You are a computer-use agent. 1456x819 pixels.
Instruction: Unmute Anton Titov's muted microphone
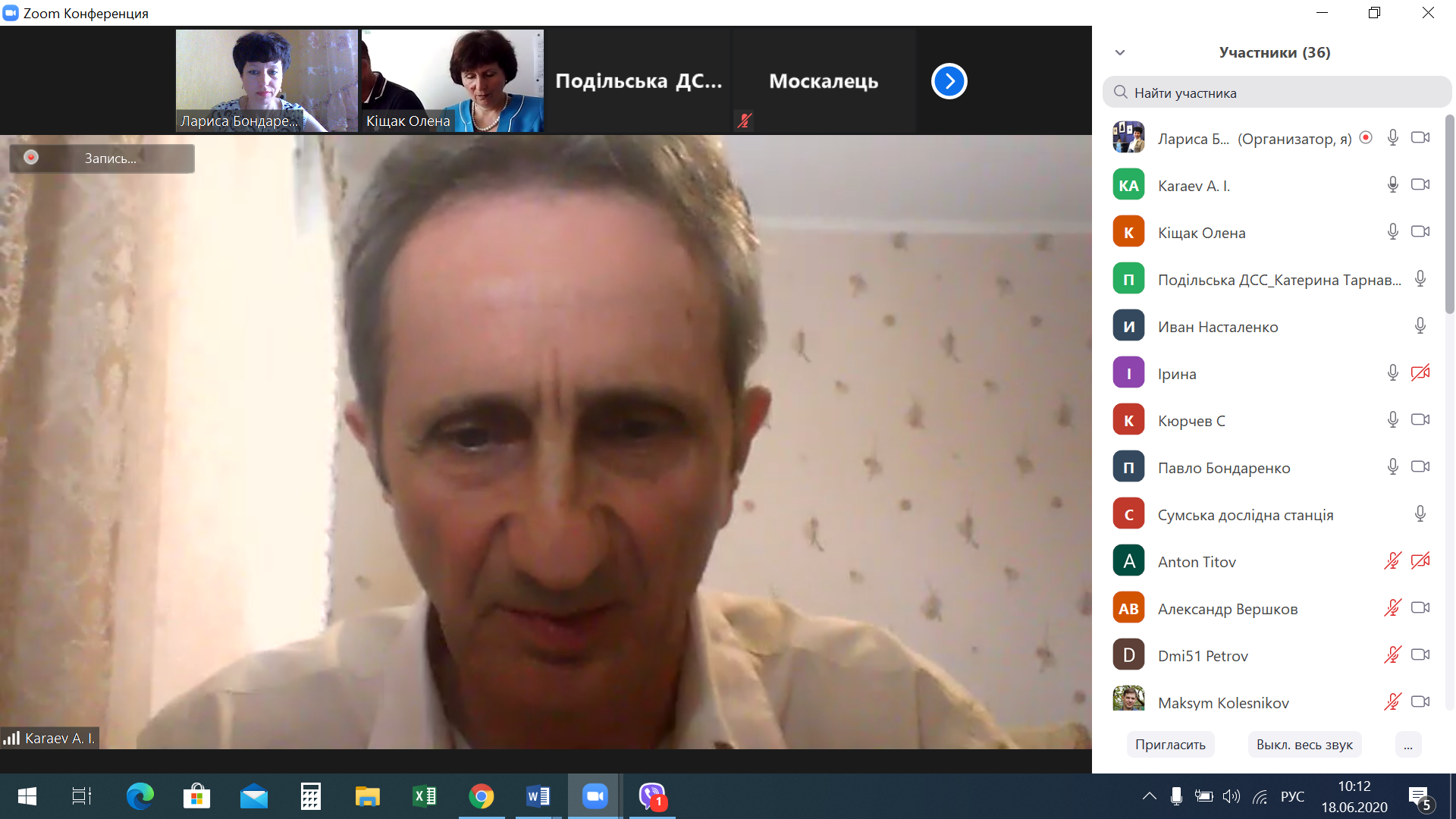click(1392, 561)
